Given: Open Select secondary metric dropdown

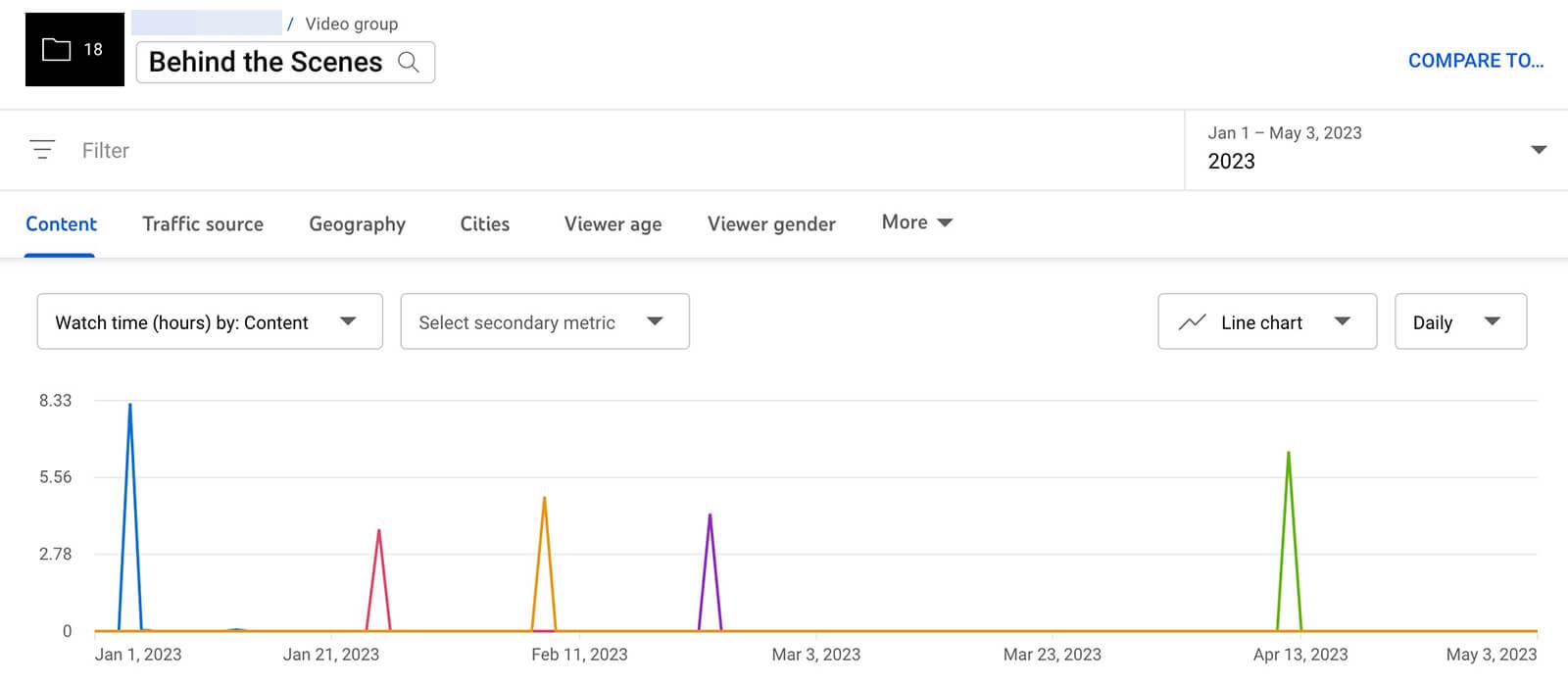Looking at the screenshot, I should click(544, 322).
